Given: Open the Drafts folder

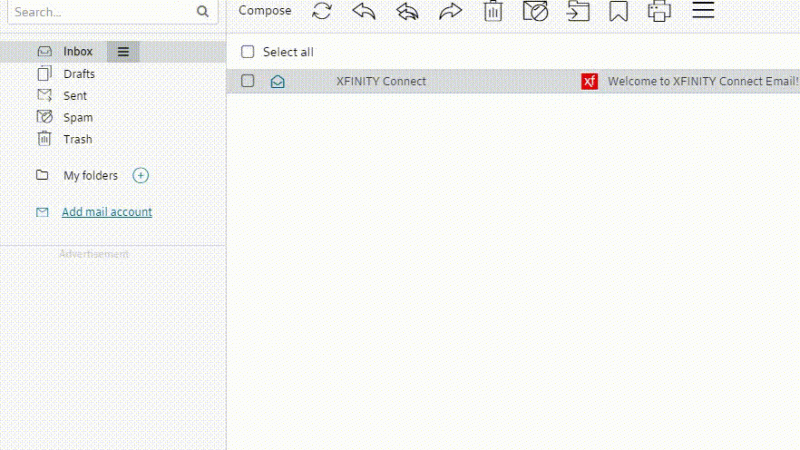Looking at the screenshot, I should click(79, 74).
